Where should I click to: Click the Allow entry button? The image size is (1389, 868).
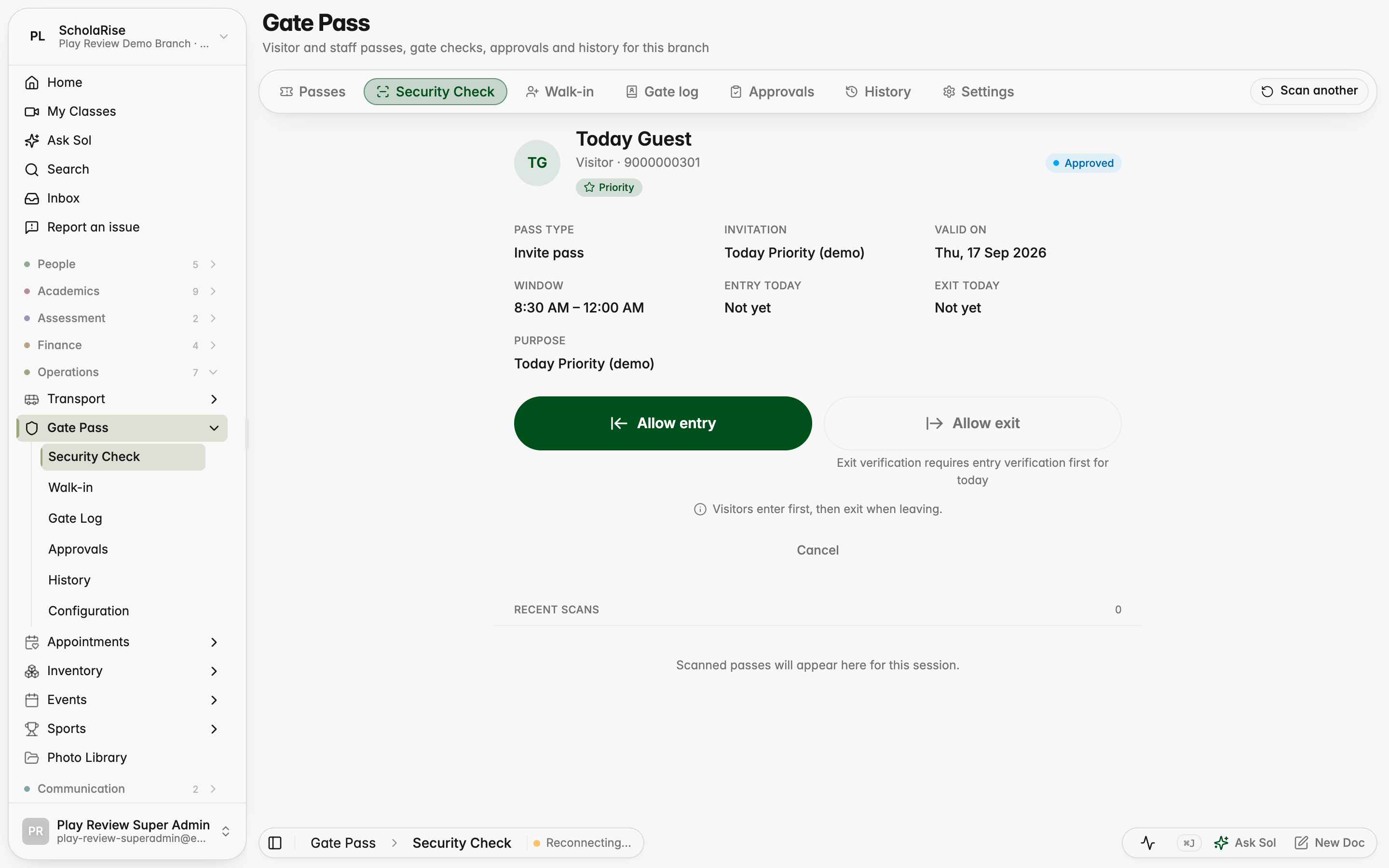663,423
